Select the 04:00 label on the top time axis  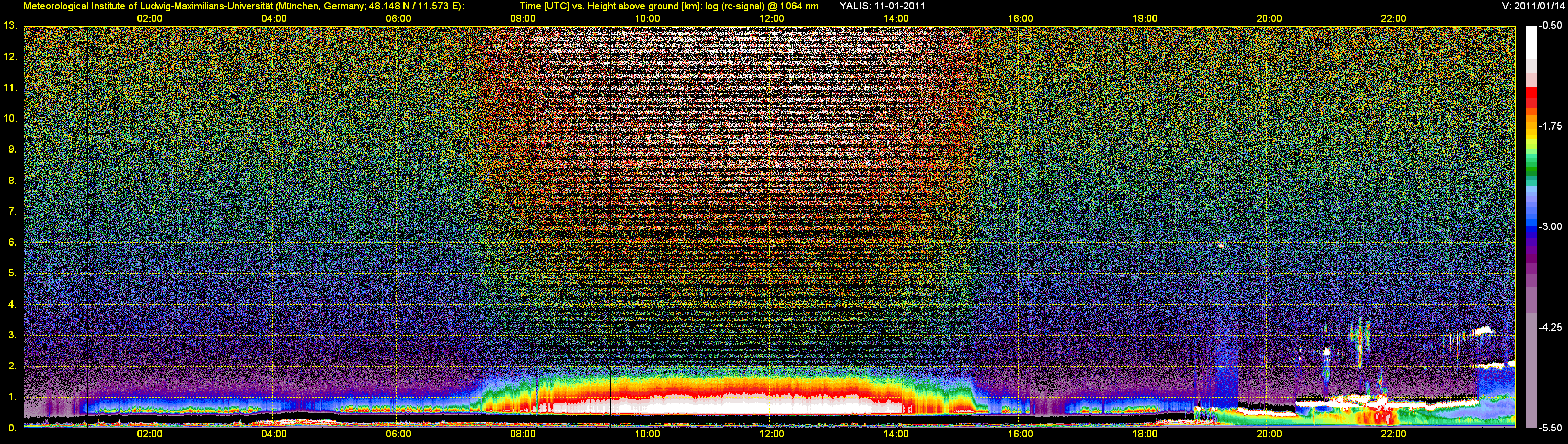(274, 19)
